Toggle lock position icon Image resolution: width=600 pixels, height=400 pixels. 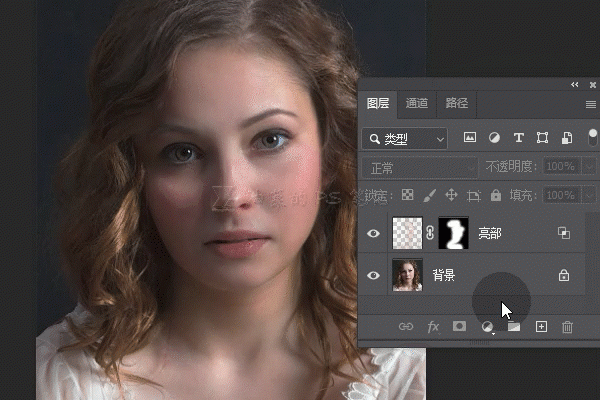[x=452, y=195]
